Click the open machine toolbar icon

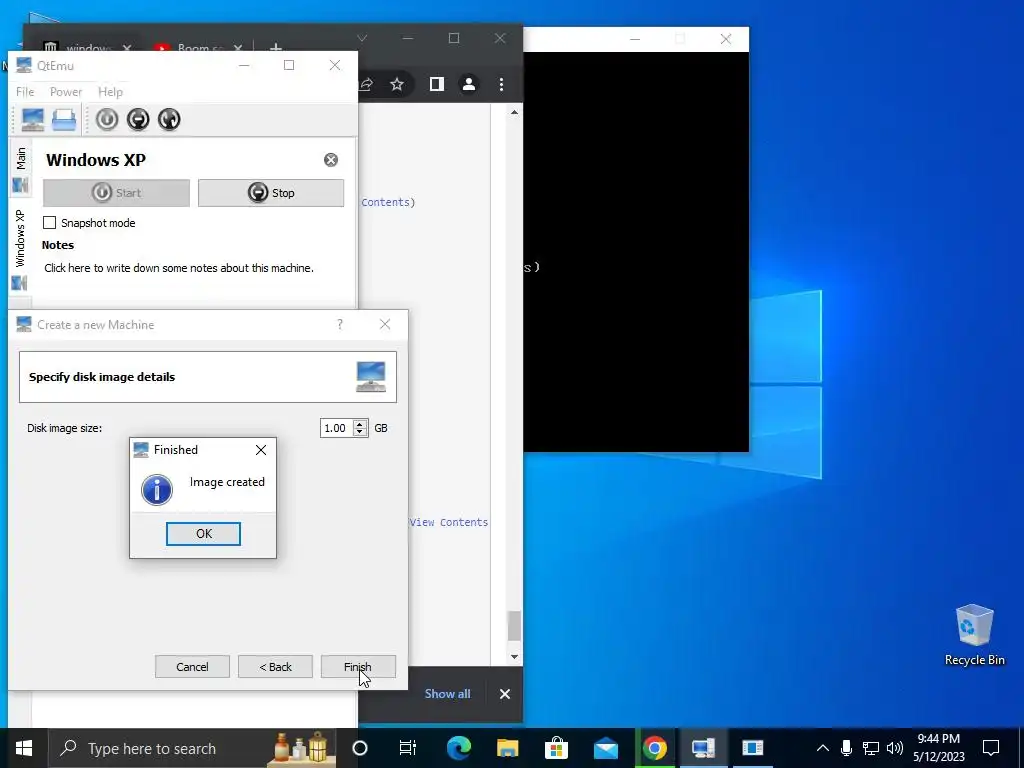[x=64, y=120]
